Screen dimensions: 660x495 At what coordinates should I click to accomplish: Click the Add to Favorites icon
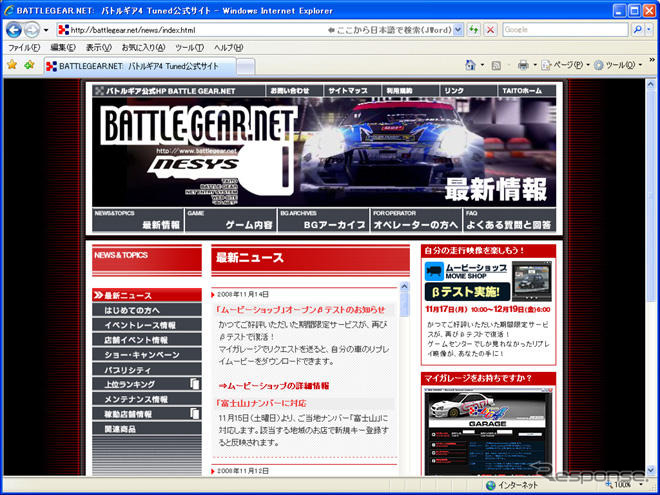[x=29, y=65]
